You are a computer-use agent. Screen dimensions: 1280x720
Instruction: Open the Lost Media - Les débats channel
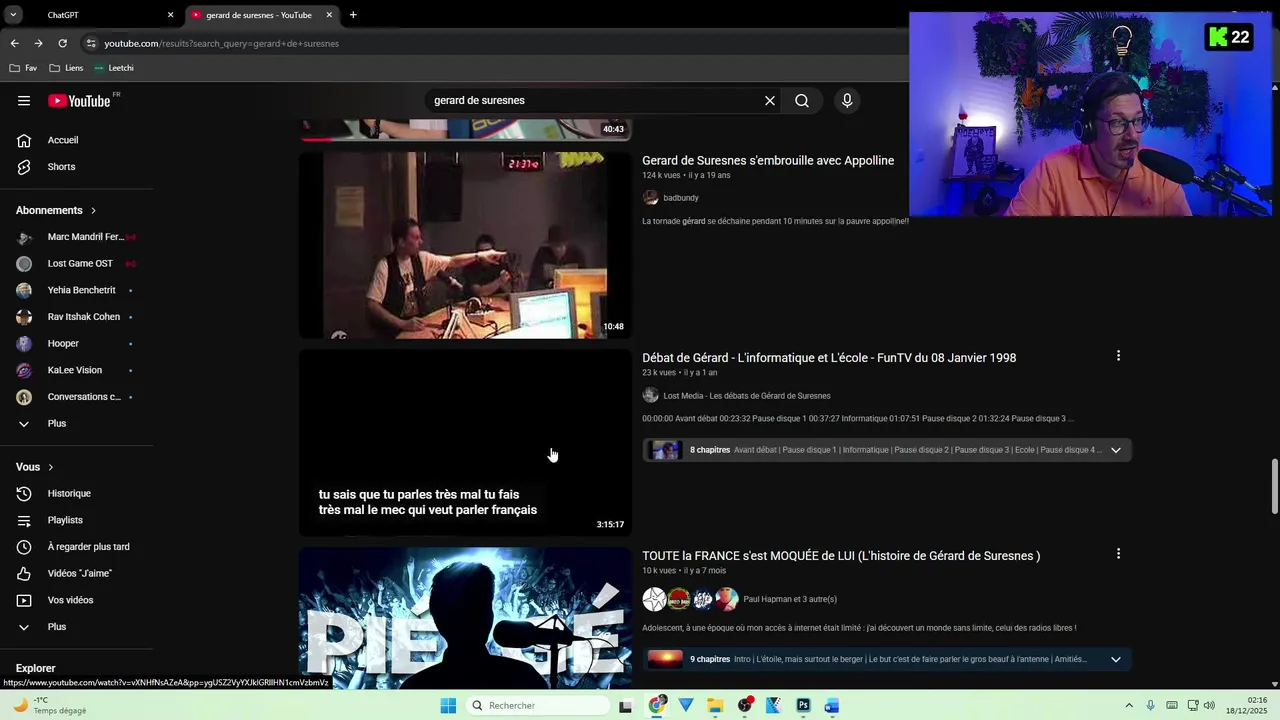tap(747, 396)
